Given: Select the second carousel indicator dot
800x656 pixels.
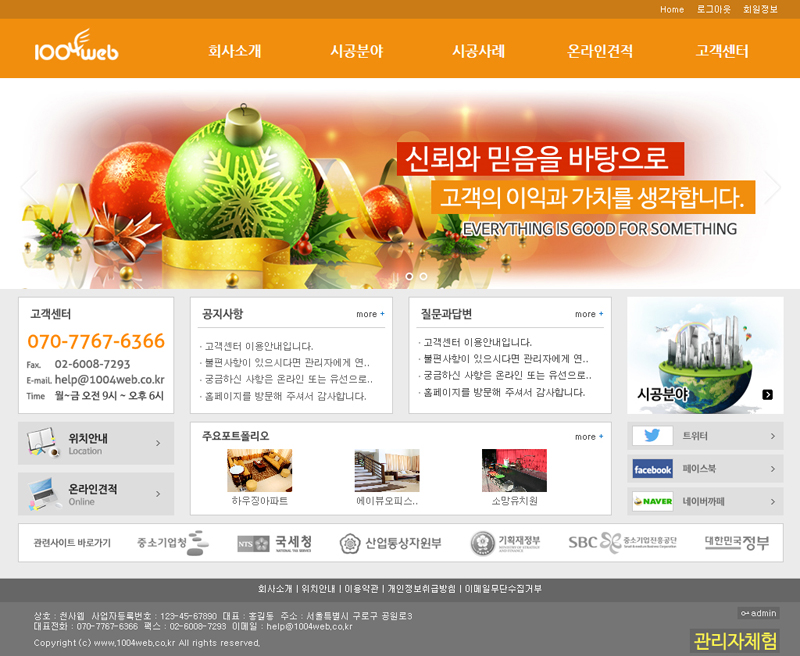Looking at the screenshot, I should [x=423, y=276].
